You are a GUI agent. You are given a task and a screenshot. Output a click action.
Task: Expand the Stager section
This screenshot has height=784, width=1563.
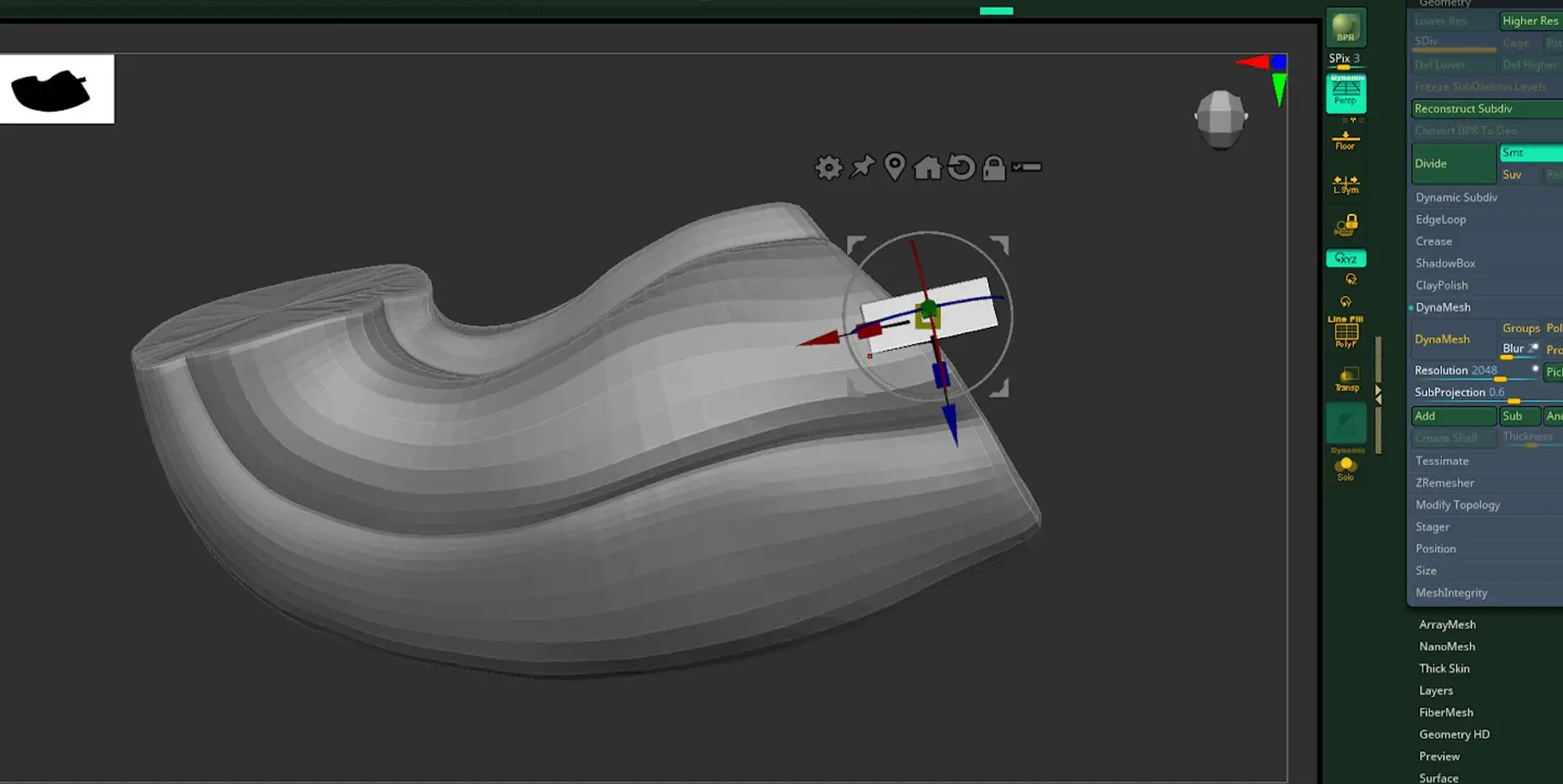click(1432, 527)
